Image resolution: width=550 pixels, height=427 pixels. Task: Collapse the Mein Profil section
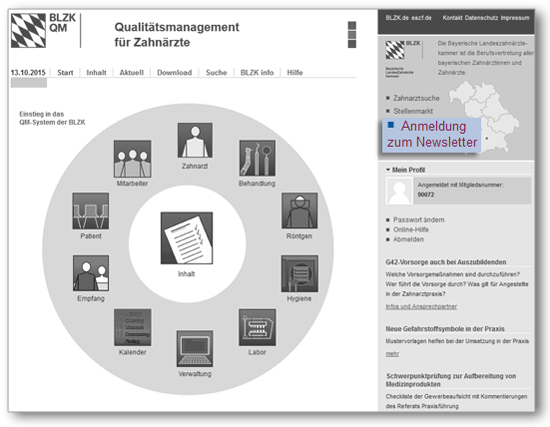[x=405, y=170]
